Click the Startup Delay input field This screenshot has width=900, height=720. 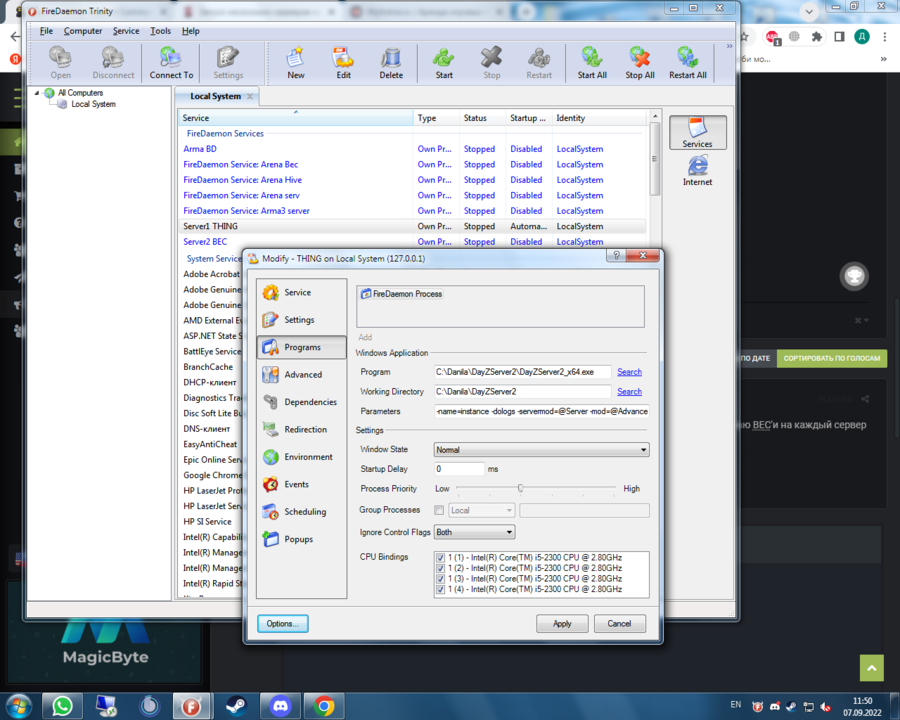[459, 469]
